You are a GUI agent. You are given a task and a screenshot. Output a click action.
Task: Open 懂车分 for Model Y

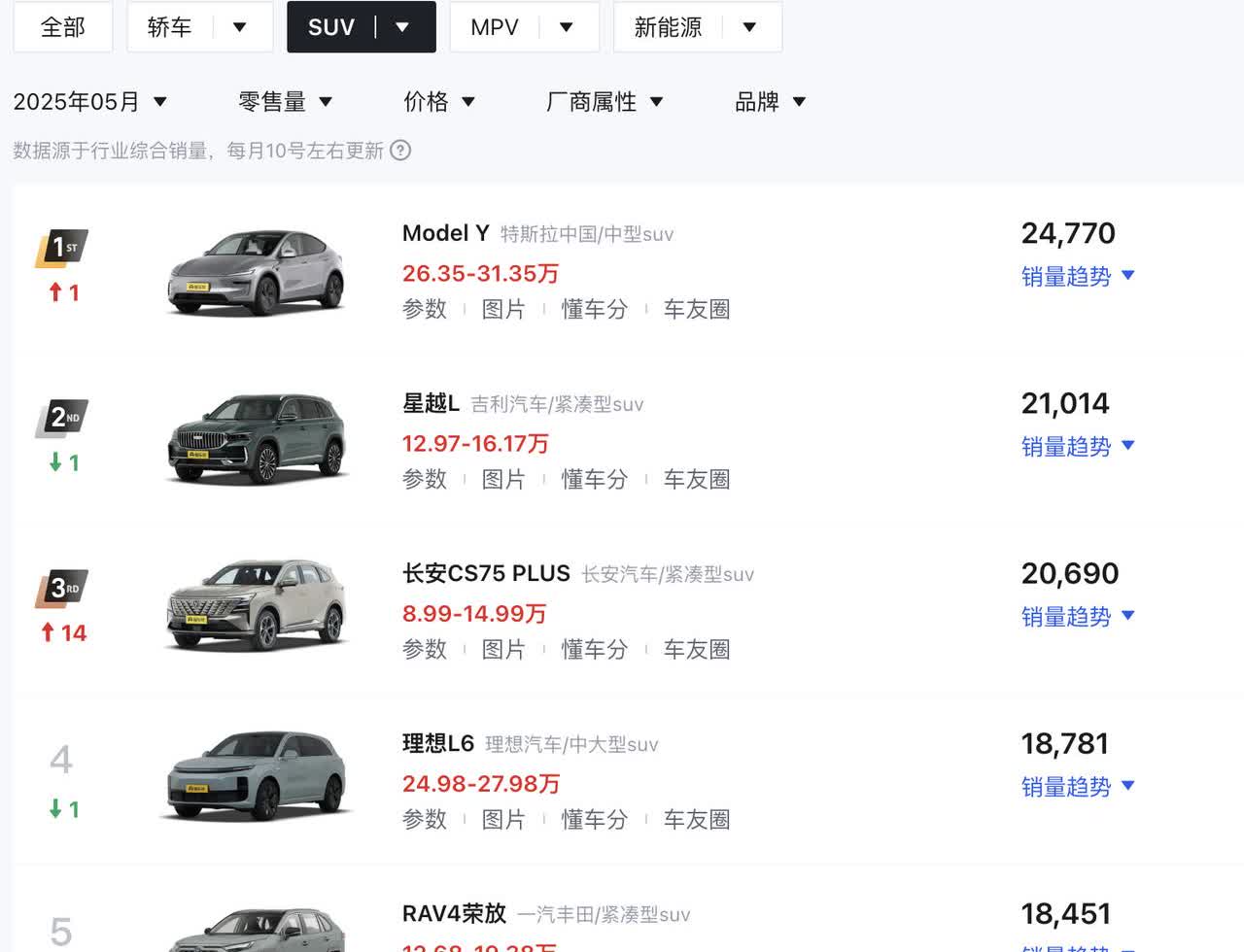click(x=594, y=309)
